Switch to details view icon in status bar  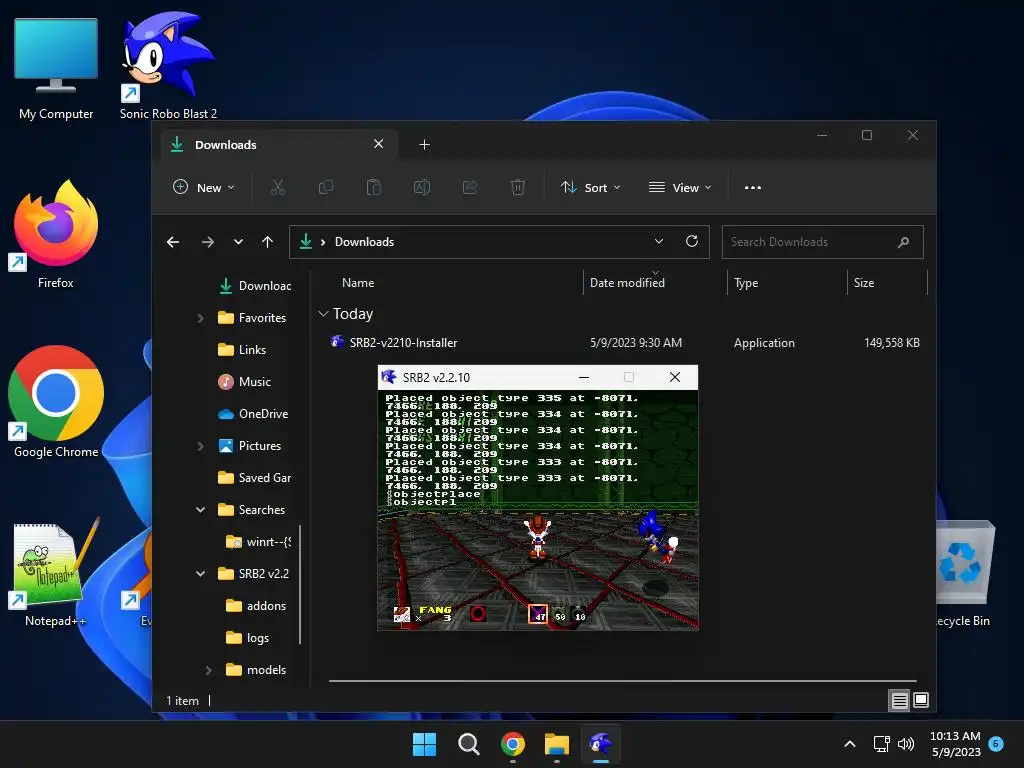coord(899,701)
